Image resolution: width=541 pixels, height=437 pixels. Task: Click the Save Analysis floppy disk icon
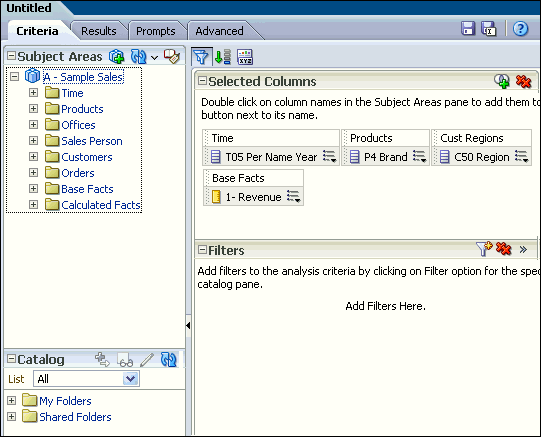(x=468, y=28)
